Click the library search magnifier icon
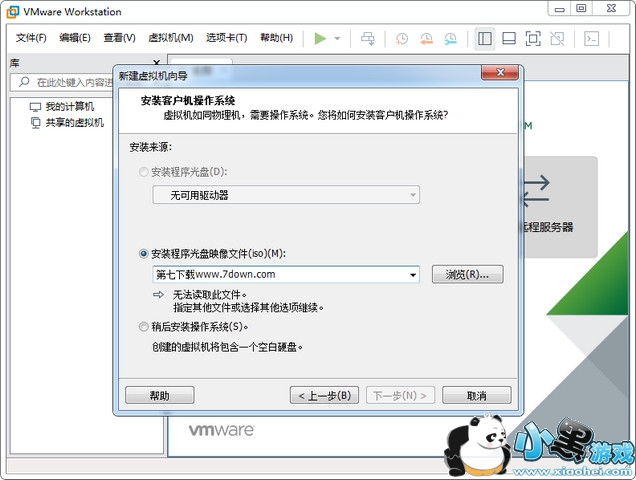Screen dimensions: 636x480 point(24,82)
